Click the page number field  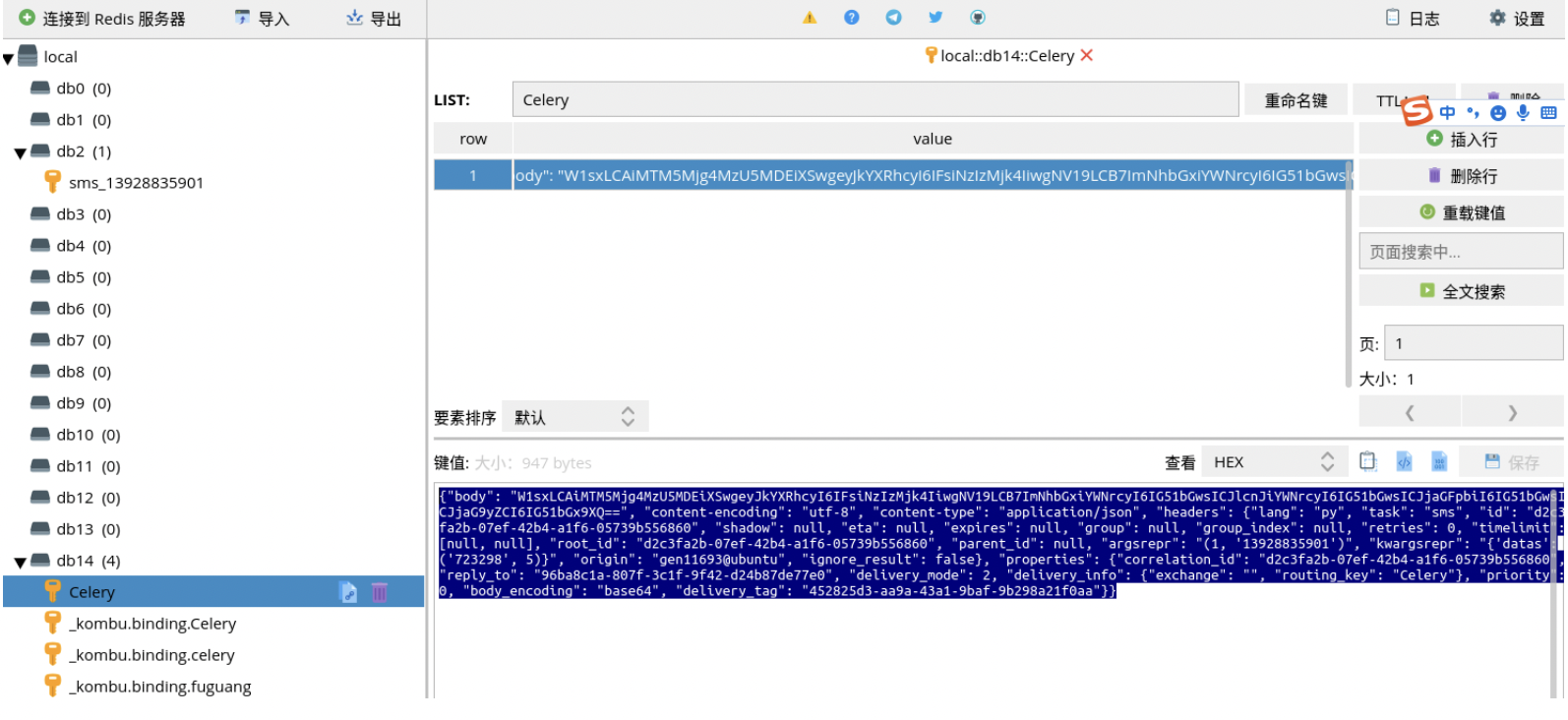coord(1473,342)
